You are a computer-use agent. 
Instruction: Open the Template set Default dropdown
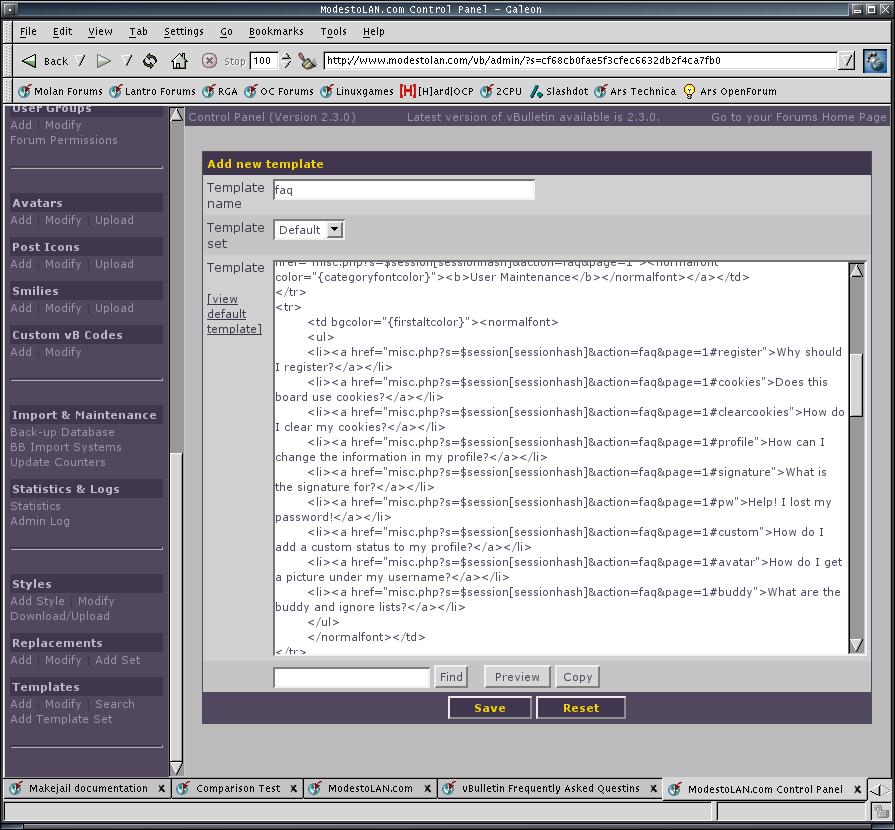coord(309,230)
